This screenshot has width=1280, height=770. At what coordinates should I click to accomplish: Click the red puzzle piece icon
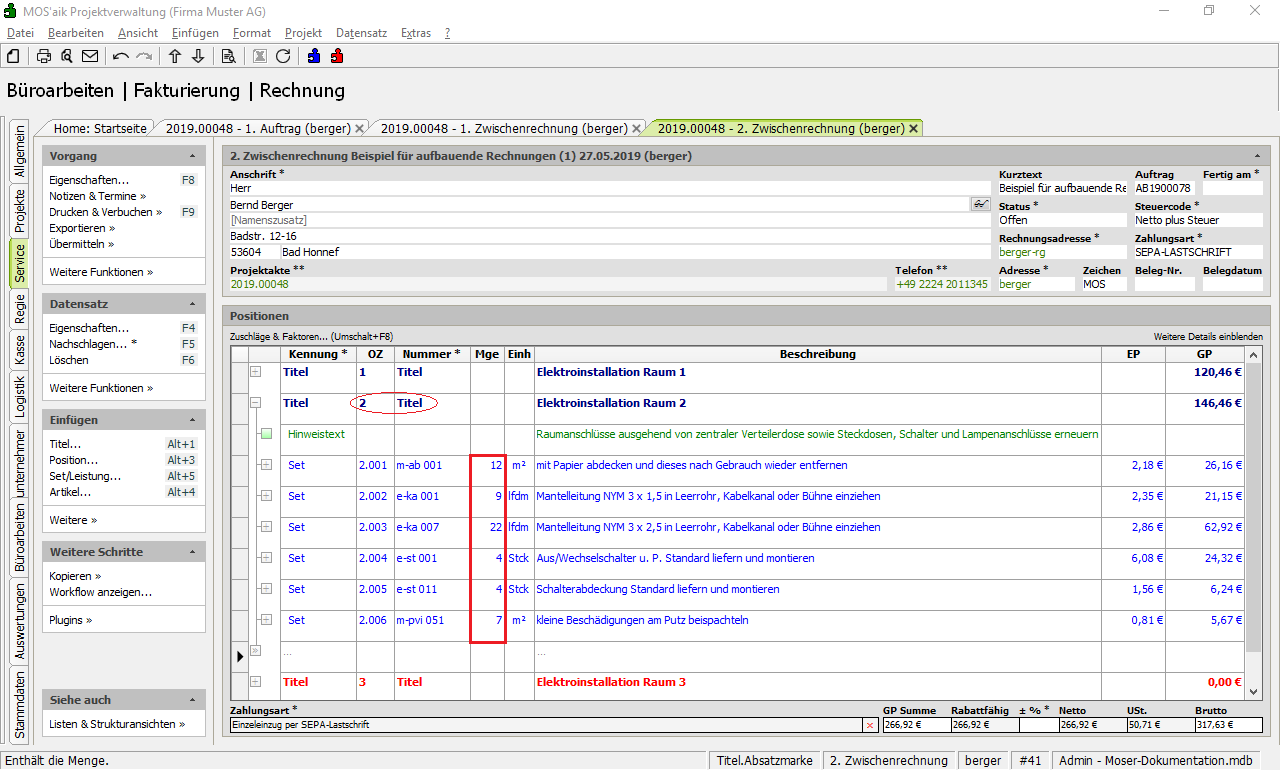(337, 56)
